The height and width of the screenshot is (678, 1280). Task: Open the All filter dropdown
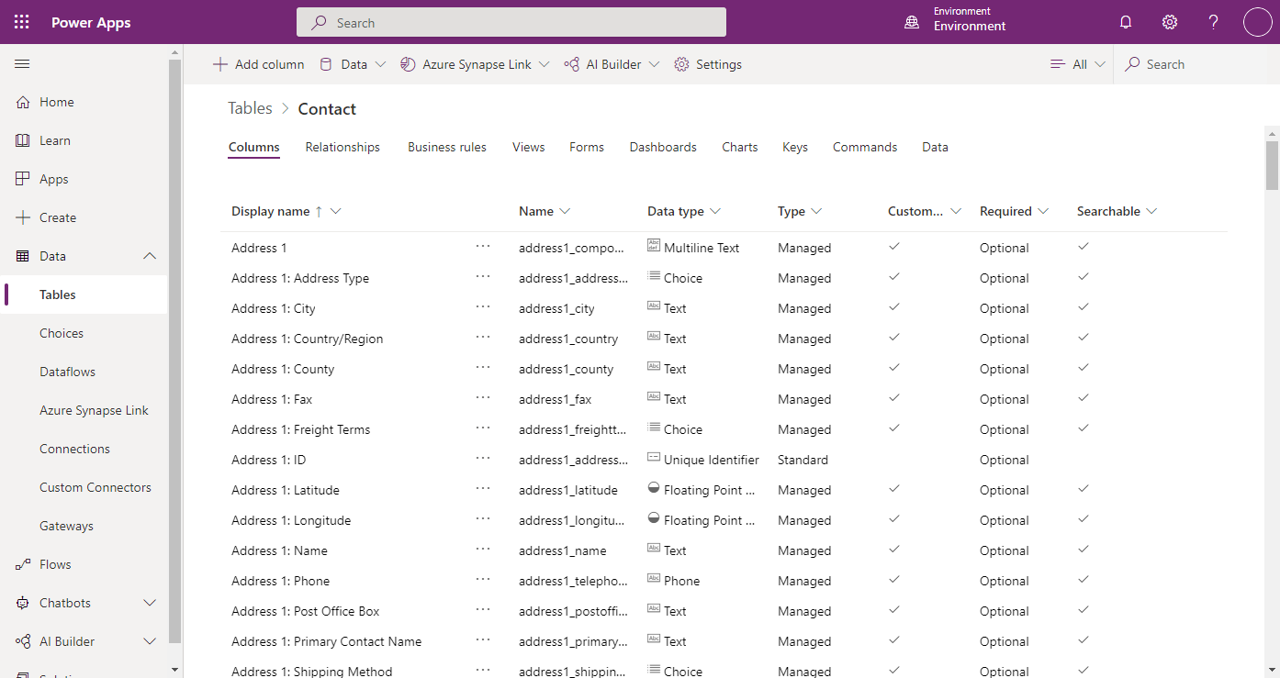pos(1078,64)
